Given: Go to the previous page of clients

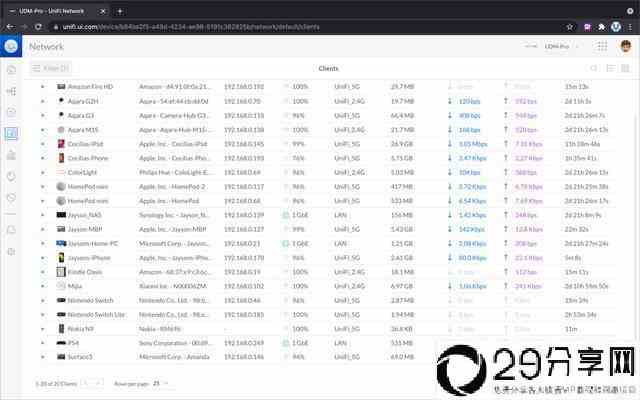Looking at the screenshot, I should pos(86,383).
